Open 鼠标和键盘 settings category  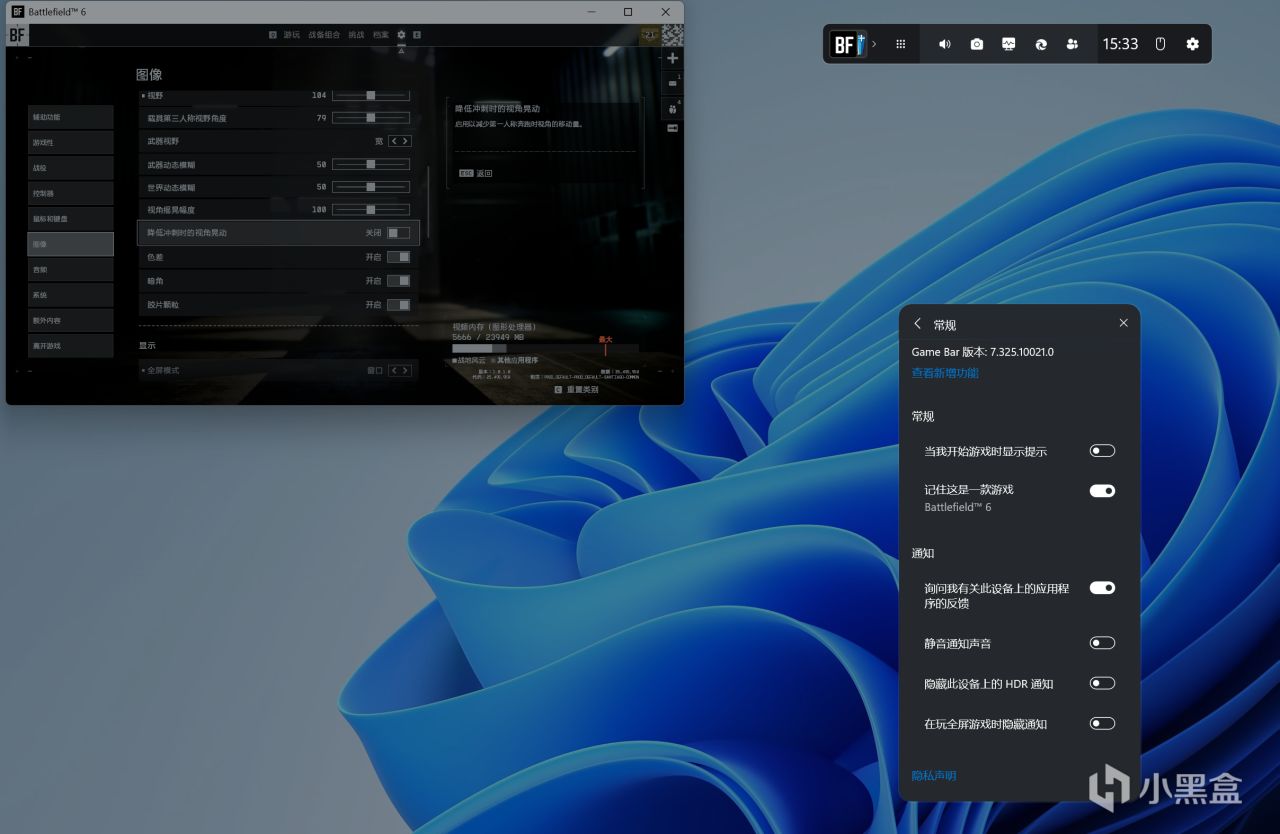[71, 218]
